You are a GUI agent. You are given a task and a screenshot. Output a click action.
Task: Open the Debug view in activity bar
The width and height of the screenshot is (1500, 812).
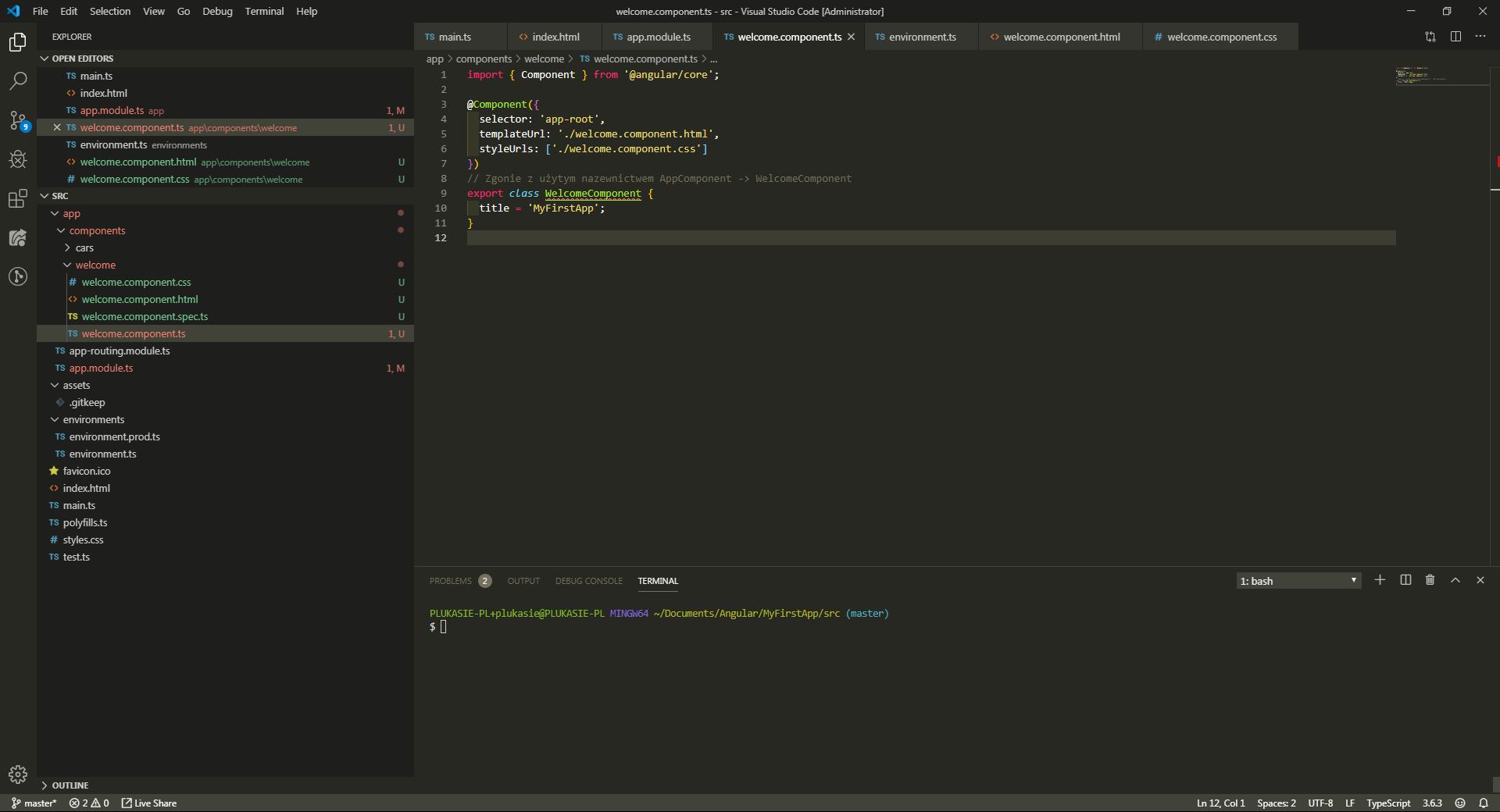tap(18, 159)
